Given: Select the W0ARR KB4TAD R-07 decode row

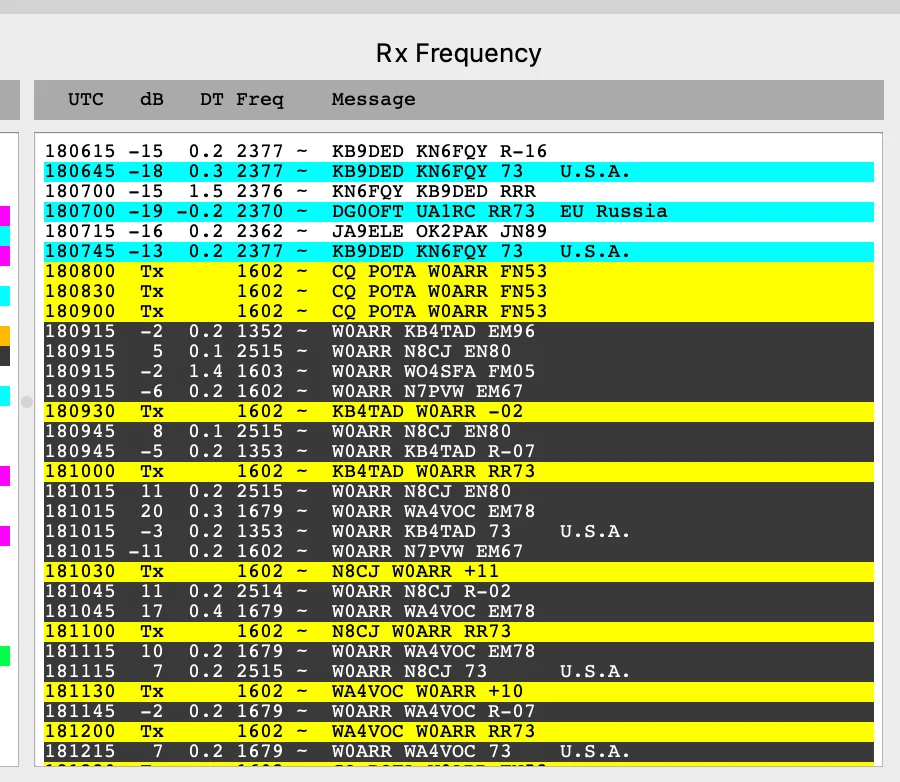Looking at the screenshot, I should click(x=459, y=452).
